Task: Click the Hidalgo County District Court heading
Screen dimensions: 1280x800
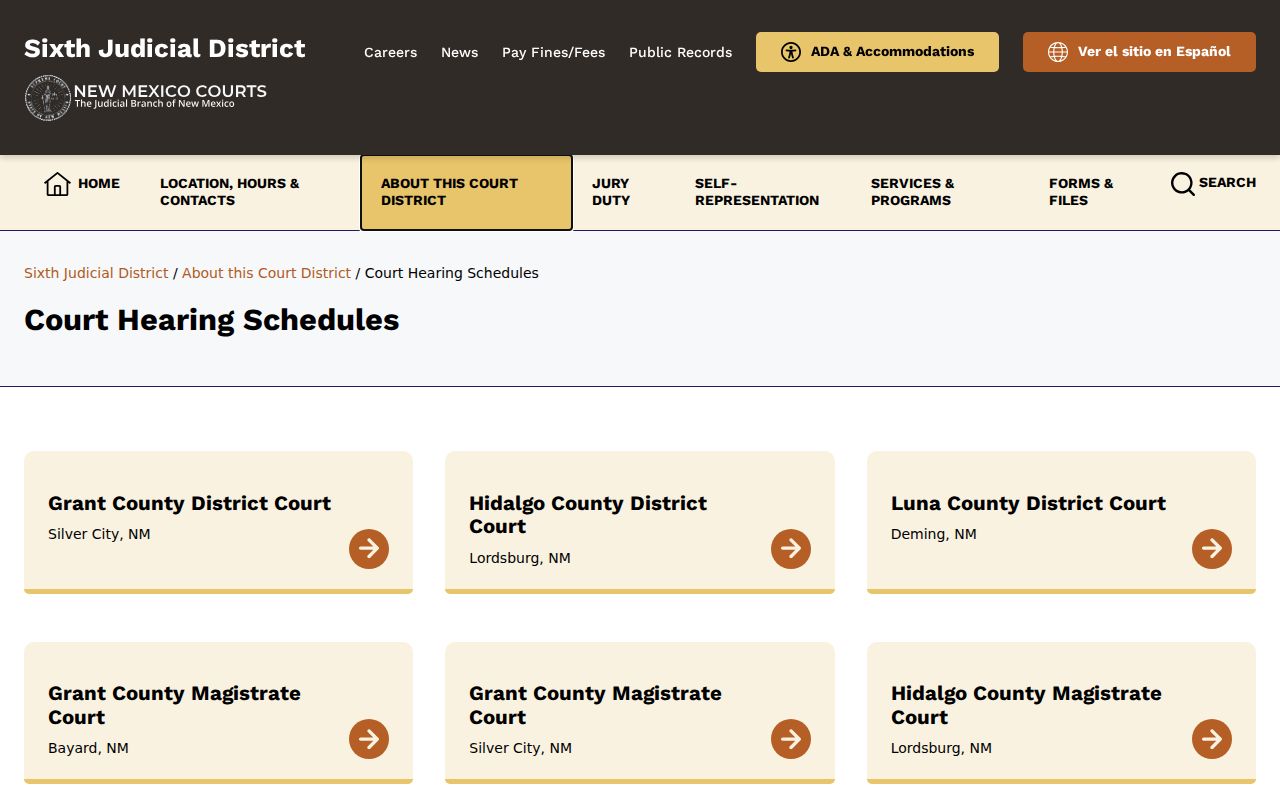Action: click(588, 515)
